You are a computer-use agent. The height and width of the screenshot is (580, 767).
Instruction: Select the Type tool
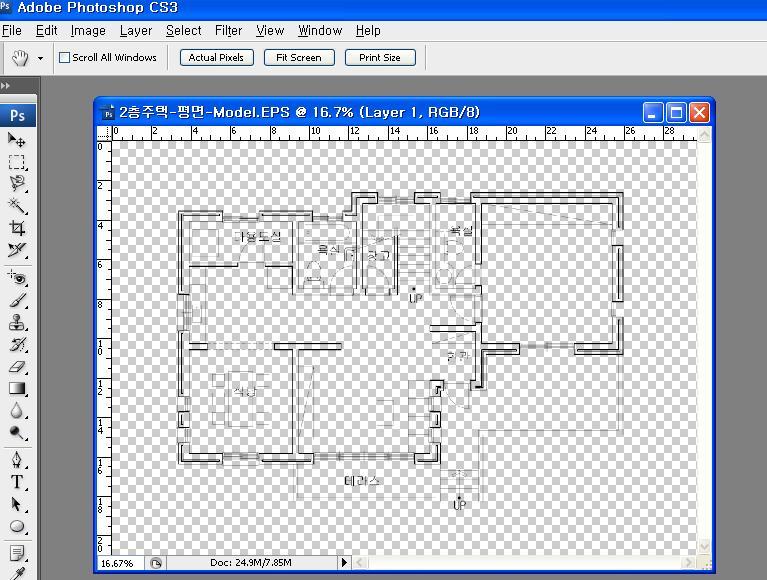click(17, 482)
